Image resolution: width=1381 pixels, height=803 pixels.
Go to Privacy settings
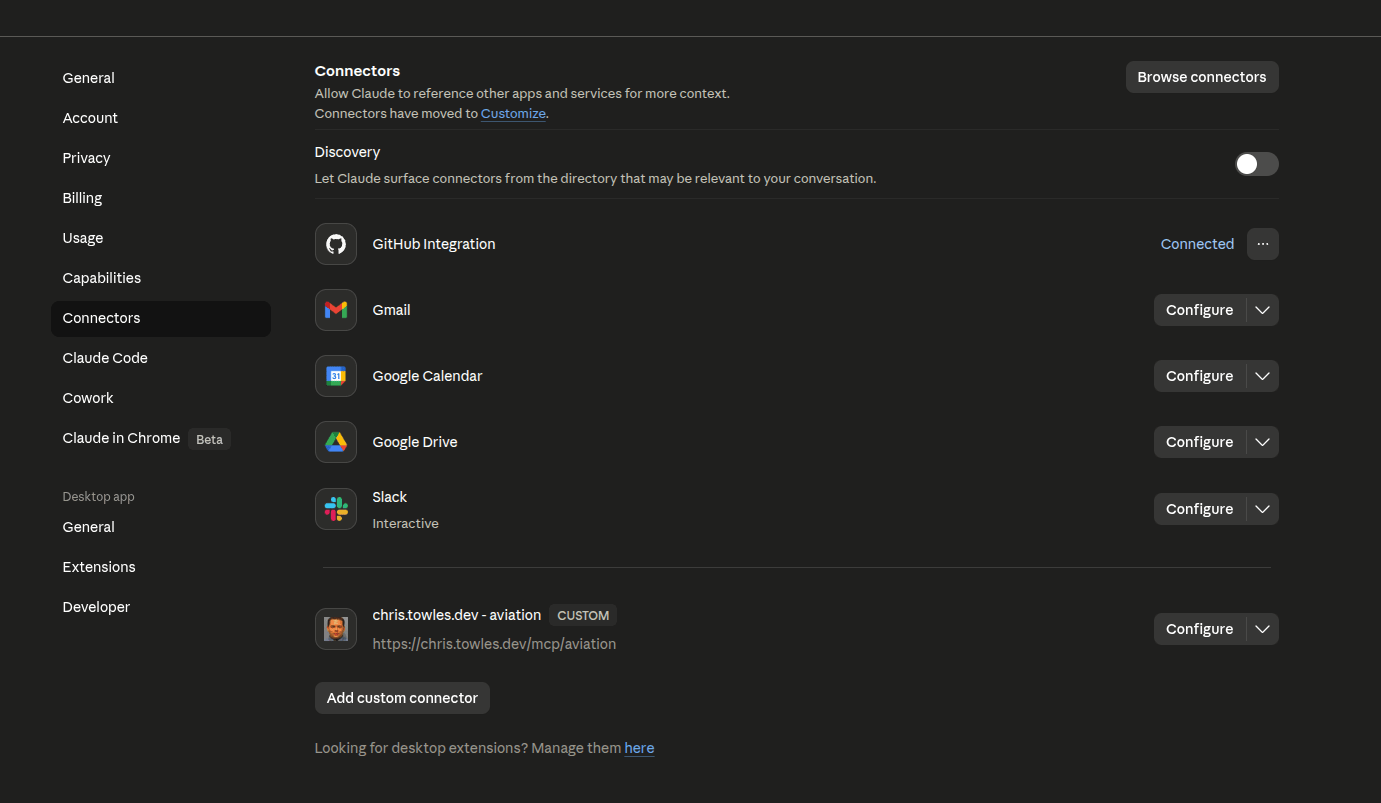click(x=161, y=158)
